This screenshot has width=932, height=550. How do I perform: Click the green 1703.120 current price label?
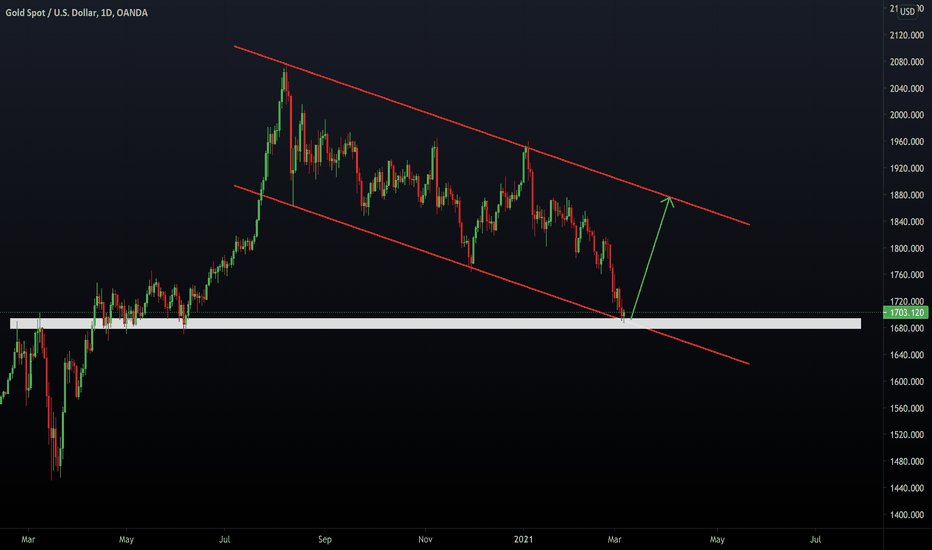point(906,313)
